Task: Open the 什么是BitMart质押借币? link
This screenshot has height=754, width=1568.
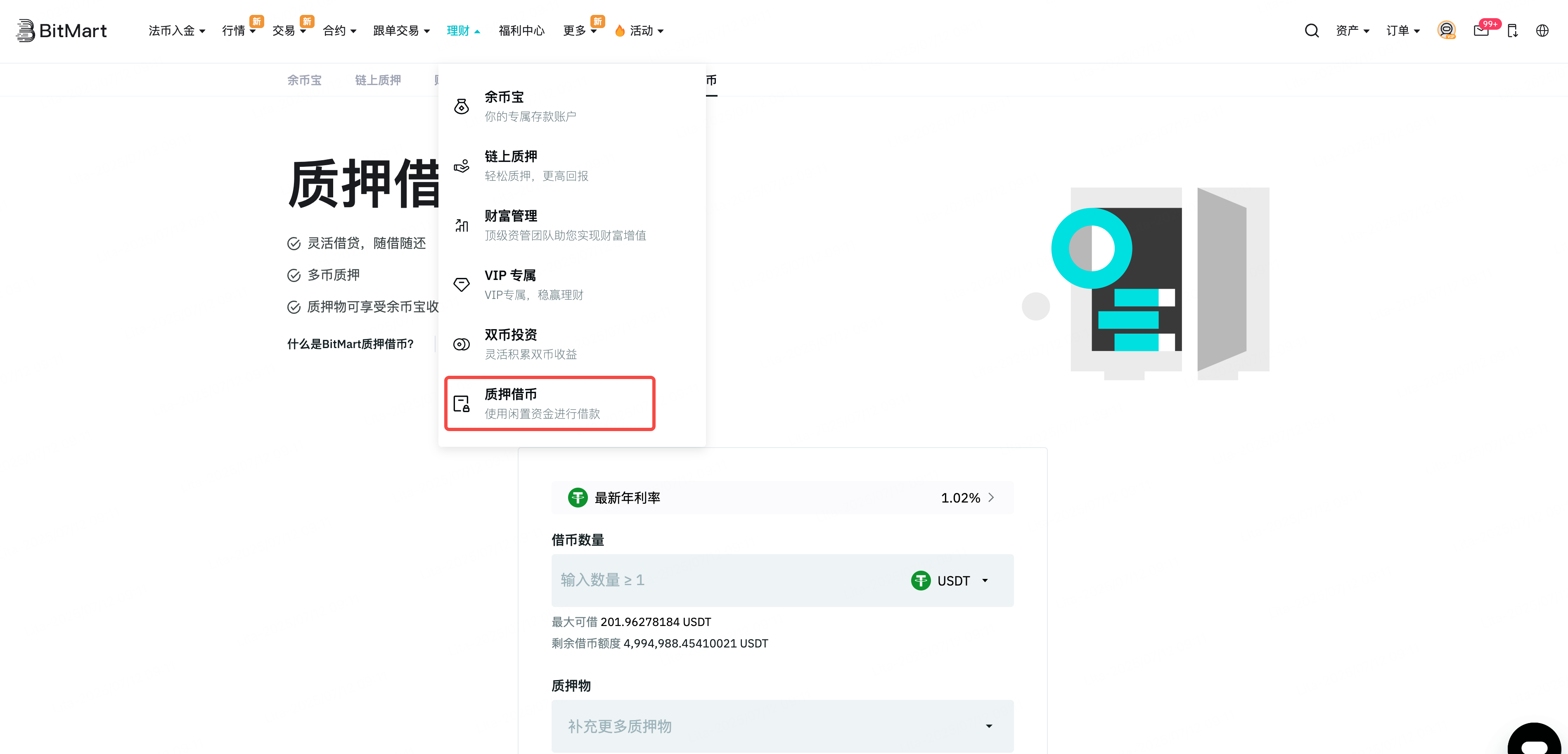Action: [350, 344]
